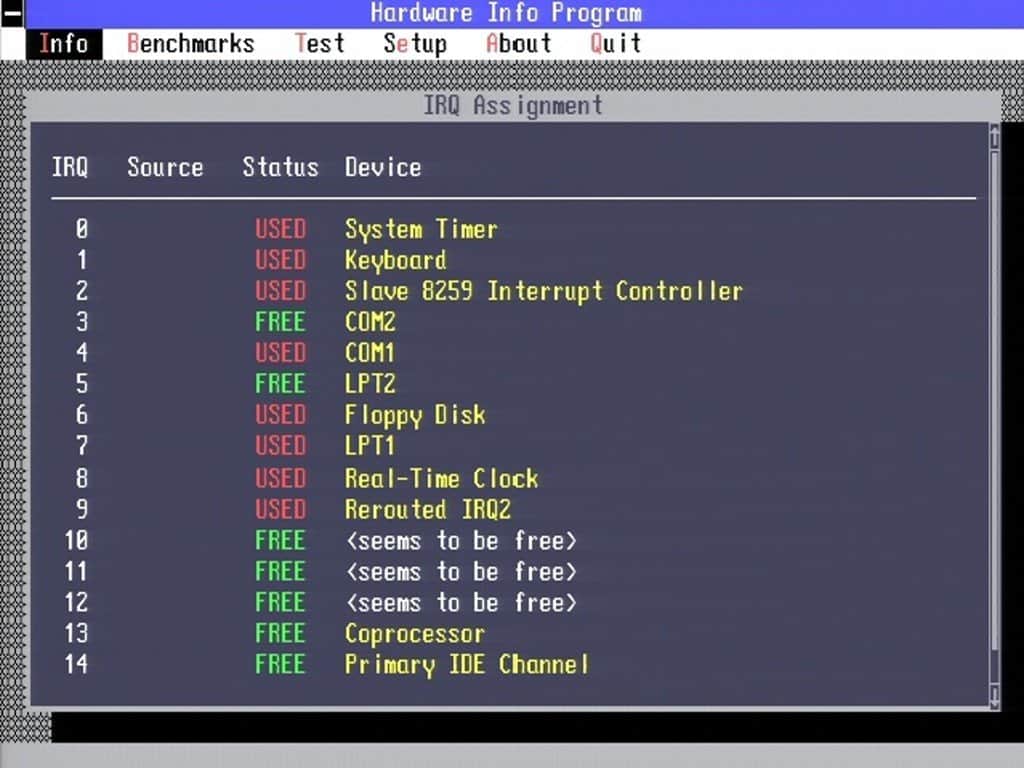Select the Rerouted IRQ2 entry

tap(428, 509)
